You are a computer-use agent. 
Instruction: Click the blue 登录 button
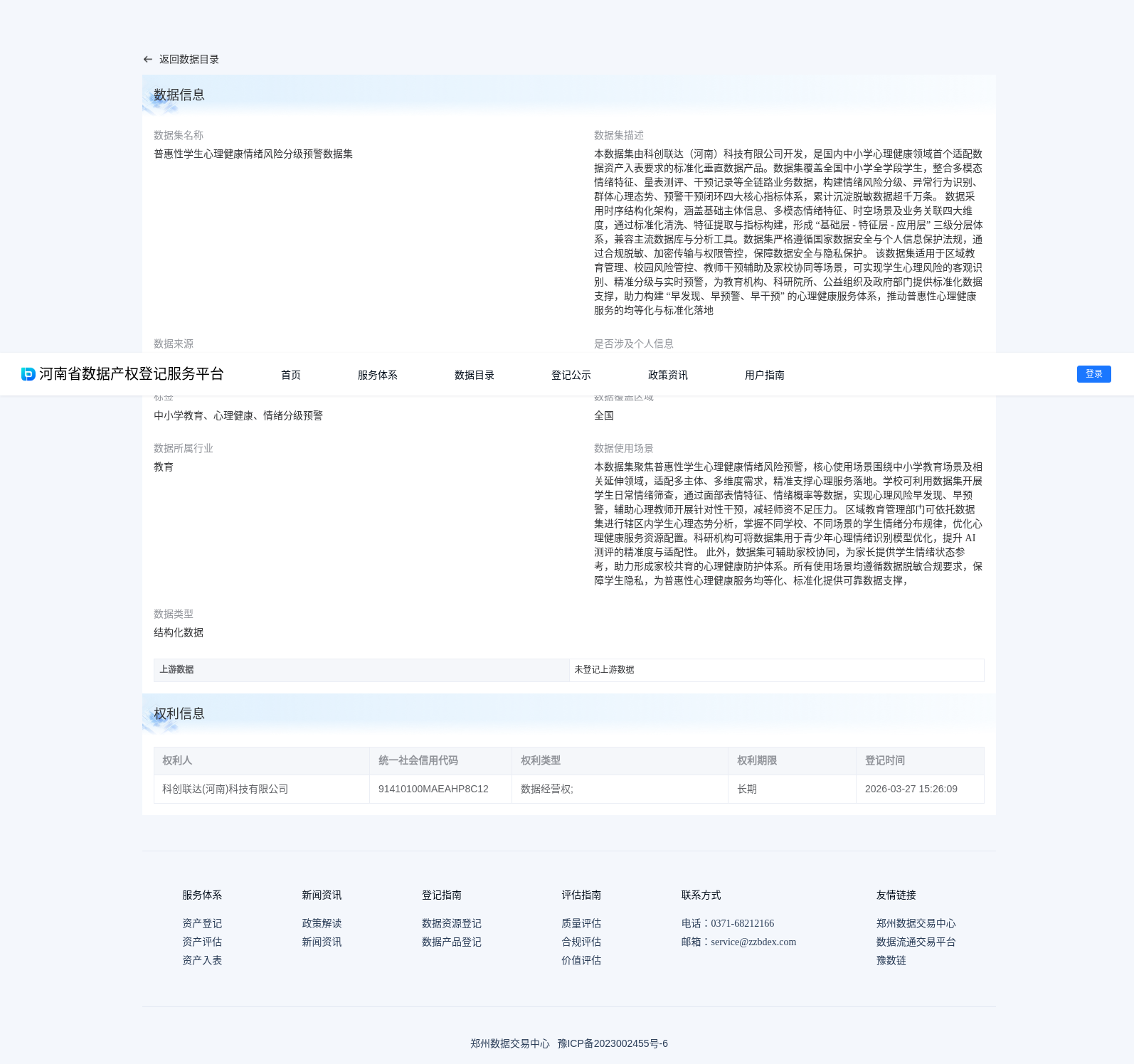coord(1094,374)
